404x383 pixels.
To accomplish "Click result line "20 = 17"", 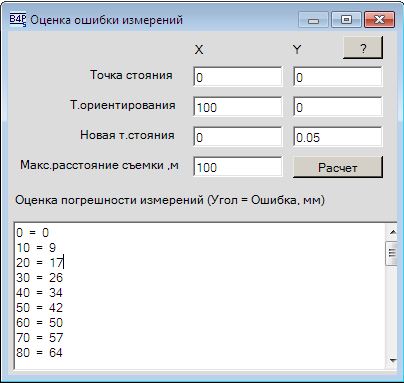I will tap(40, 262).
